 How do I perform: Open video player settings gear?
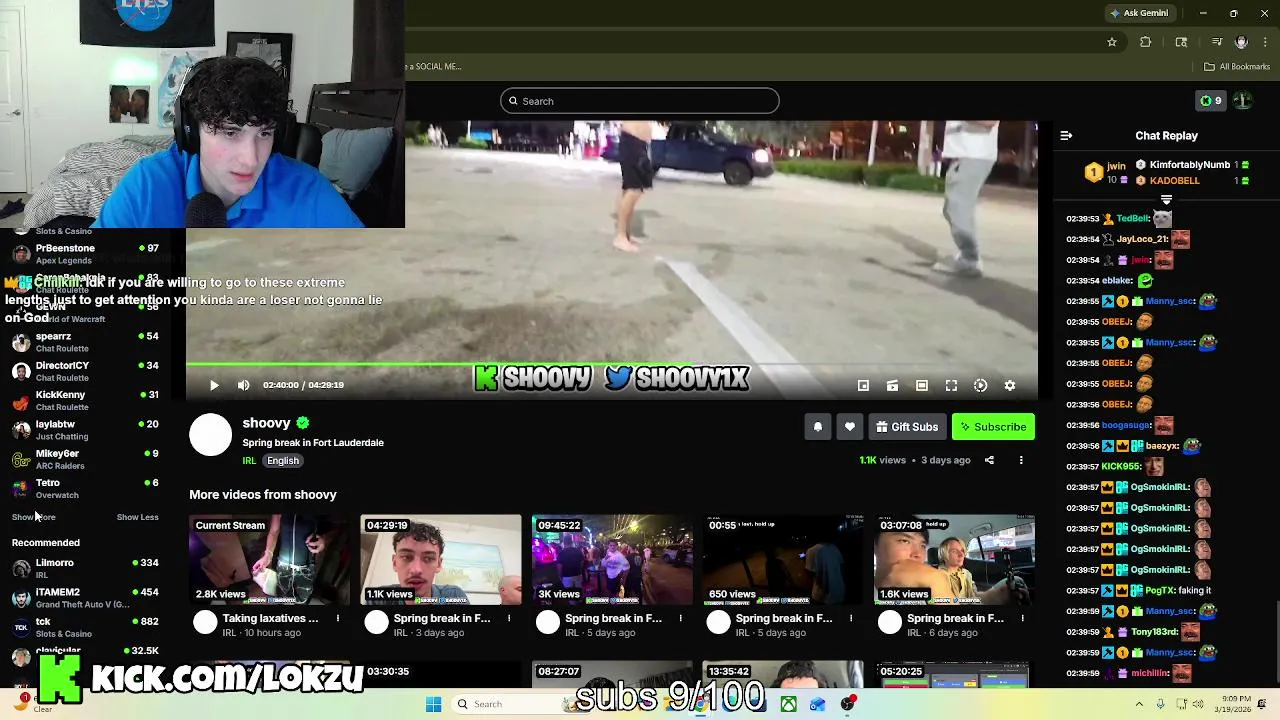coord(1010,385)
